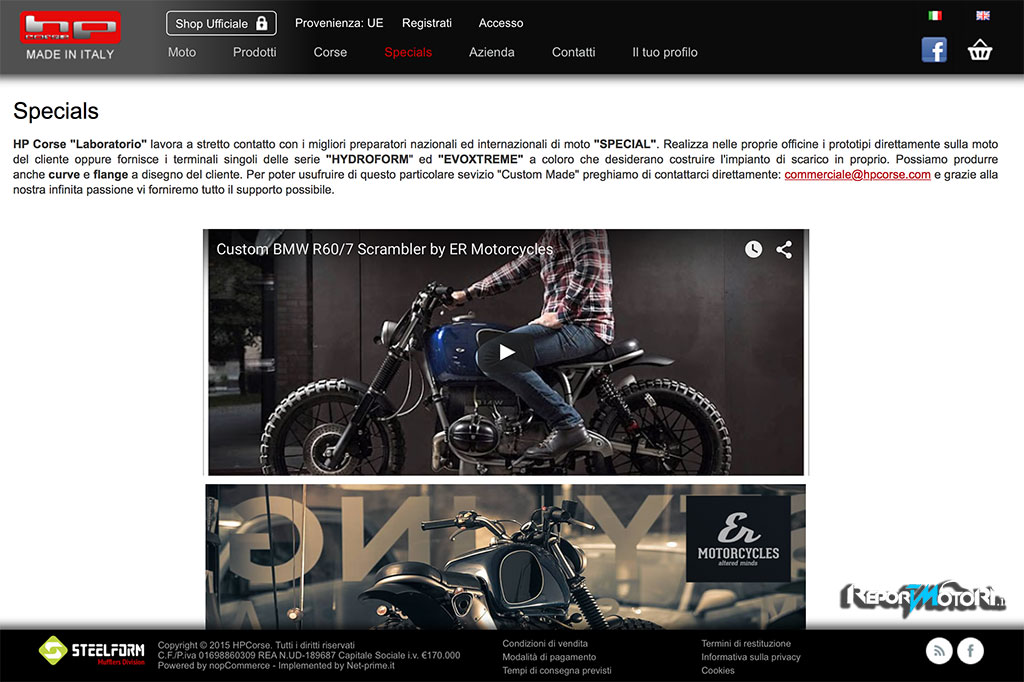Image resolution: width=1024 pixels, height=682 pixels.
Task: Click the footer Facebook round icon
Action: point(970,652)
